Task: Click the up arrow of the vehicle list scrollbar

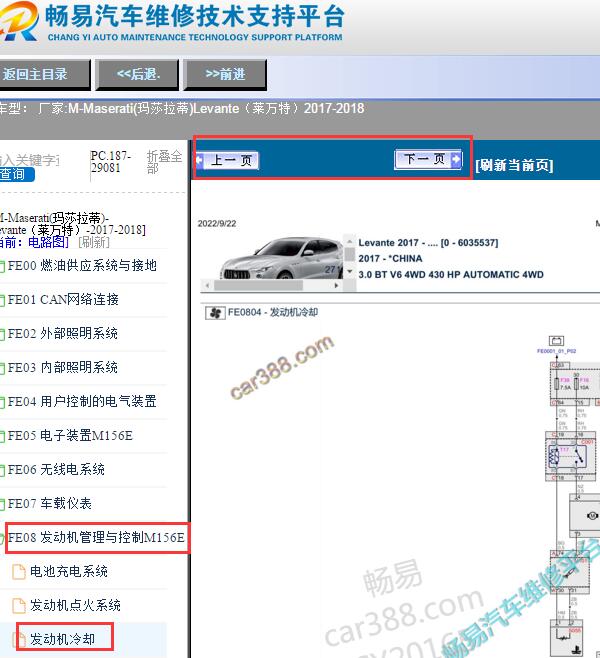Action: [x=350, y=241]
